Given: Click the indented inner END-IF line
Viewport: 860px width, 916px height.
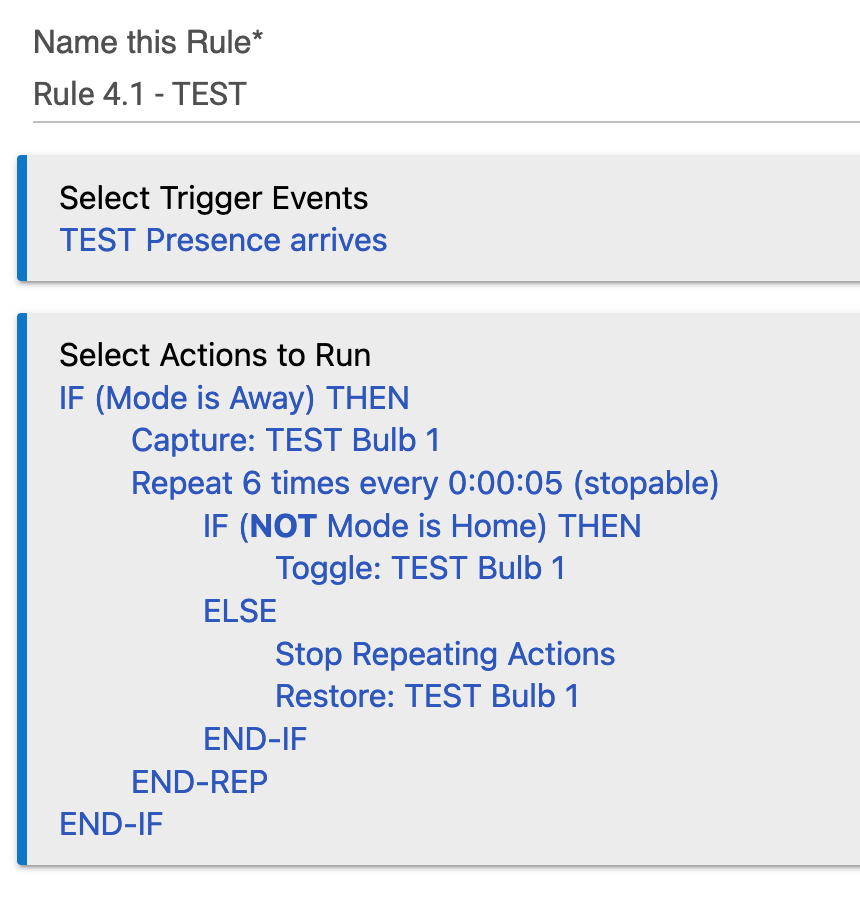Looking at the screenshot, I should [255, 739].
